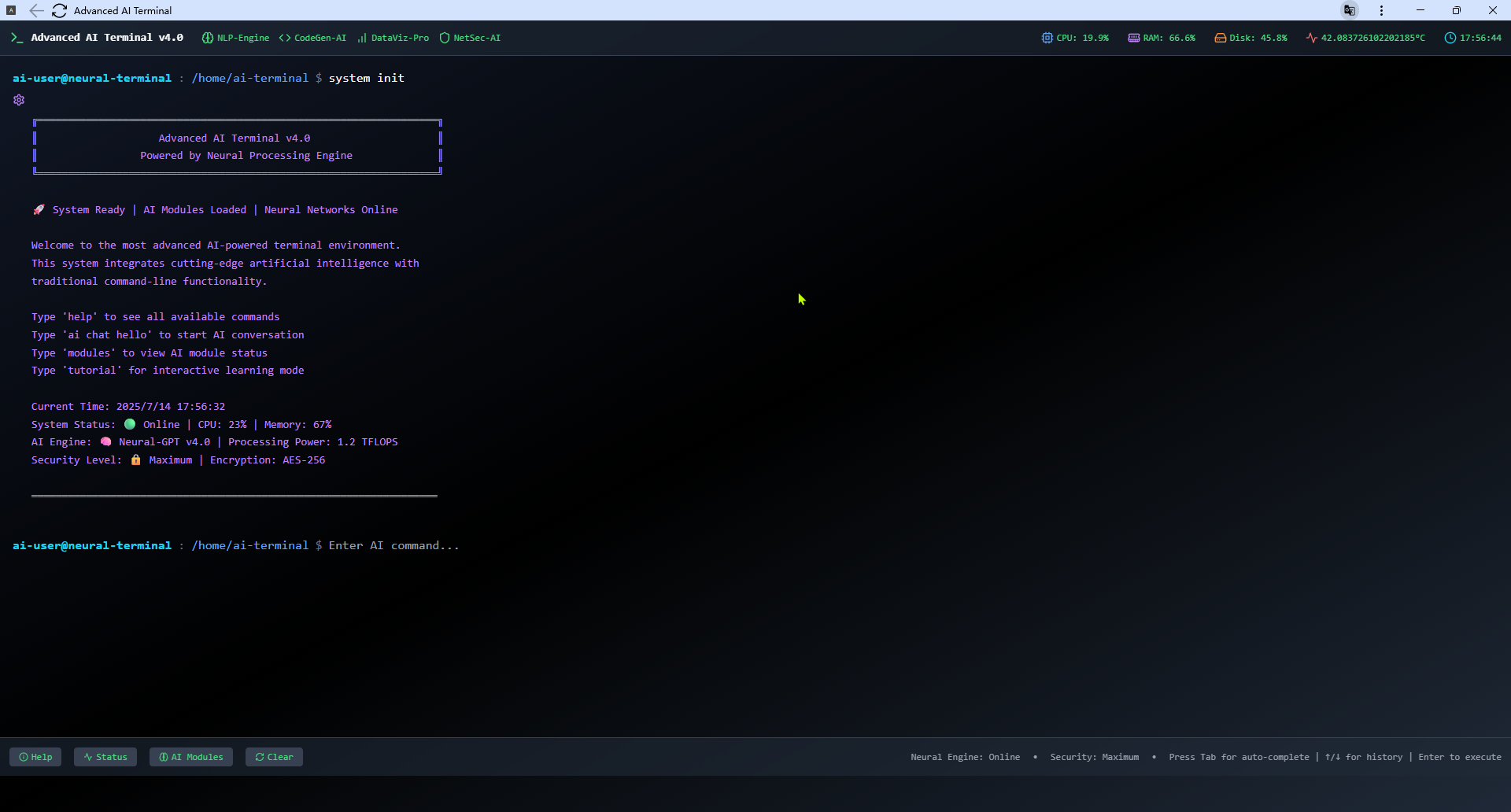The width and height of the screenshot is (1511, 812).
Task: Open the AI Modules panel button
Action: 190,756
